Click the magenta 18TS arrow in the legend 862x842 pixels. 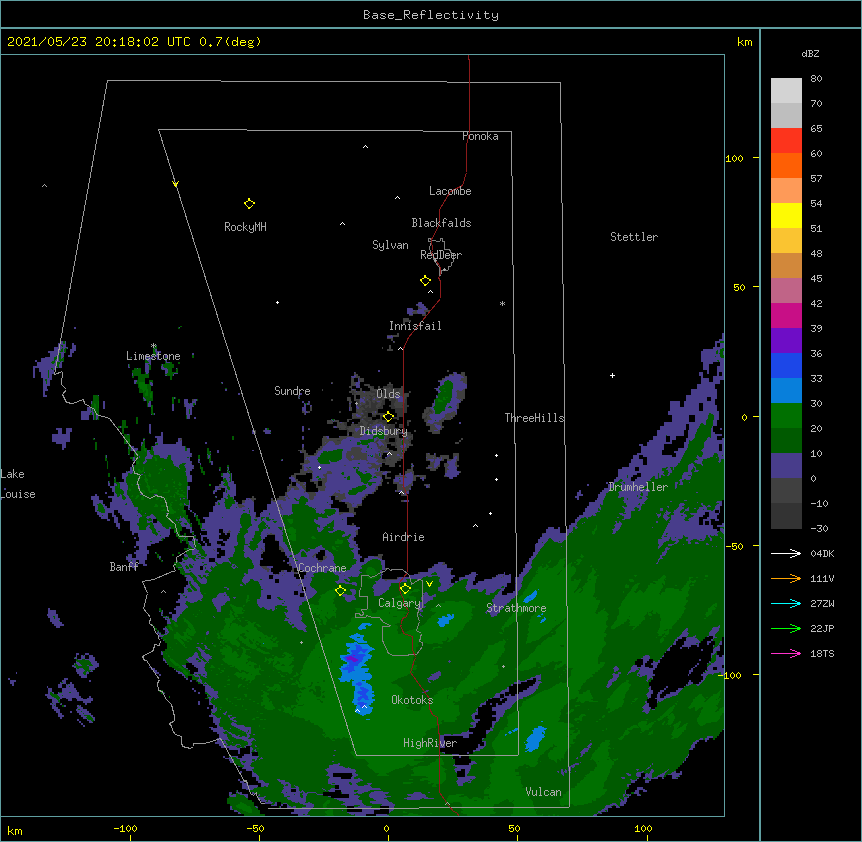point(786,653)
